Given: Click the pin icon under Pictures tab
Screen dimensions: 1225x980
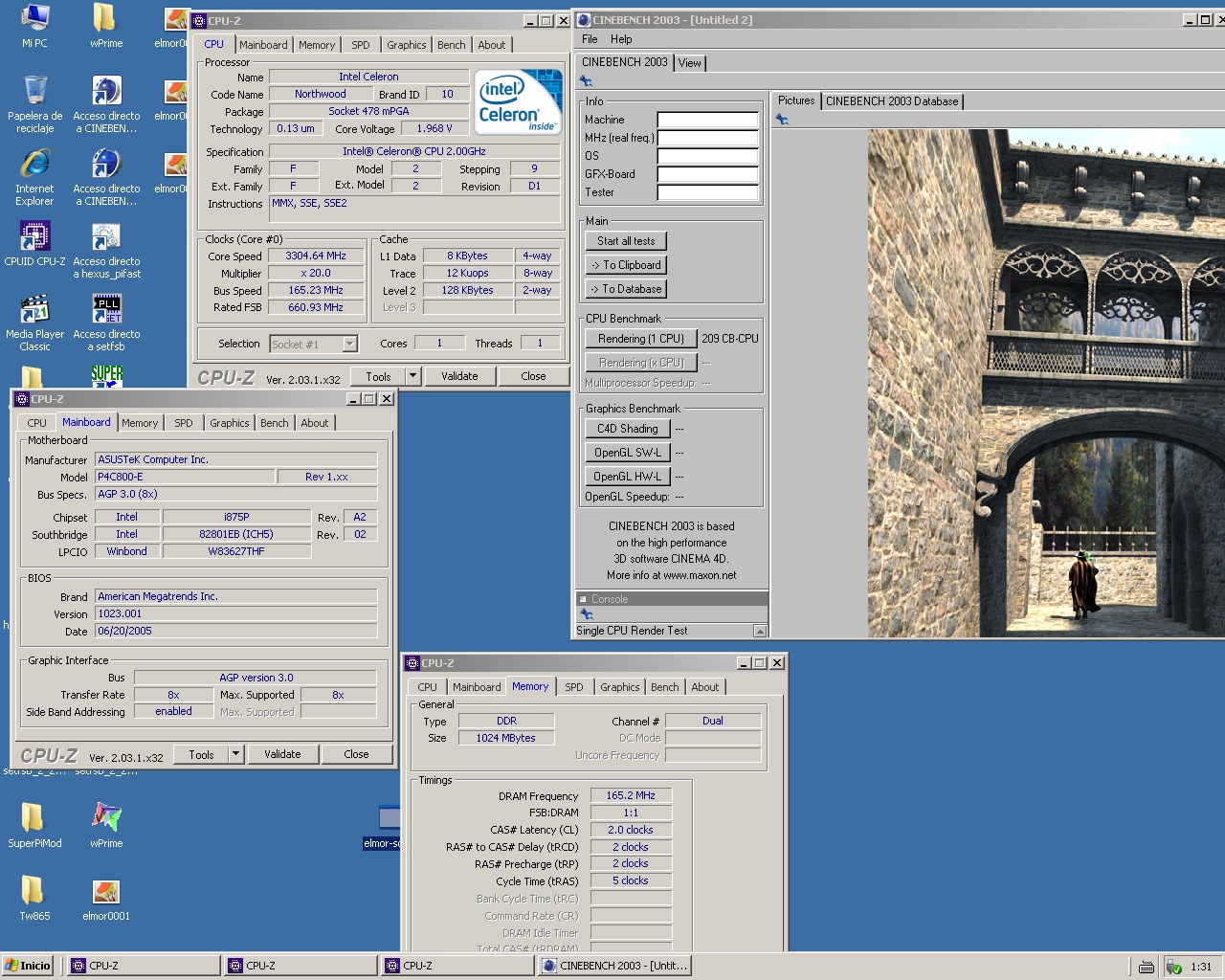Looking at the screenshot, I should tap(782, 120).
